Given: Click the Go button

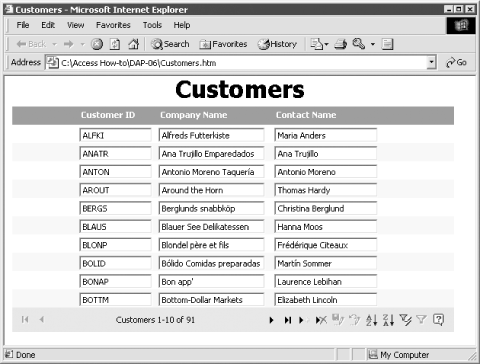Looking at the screenshot, I should 457,62.
